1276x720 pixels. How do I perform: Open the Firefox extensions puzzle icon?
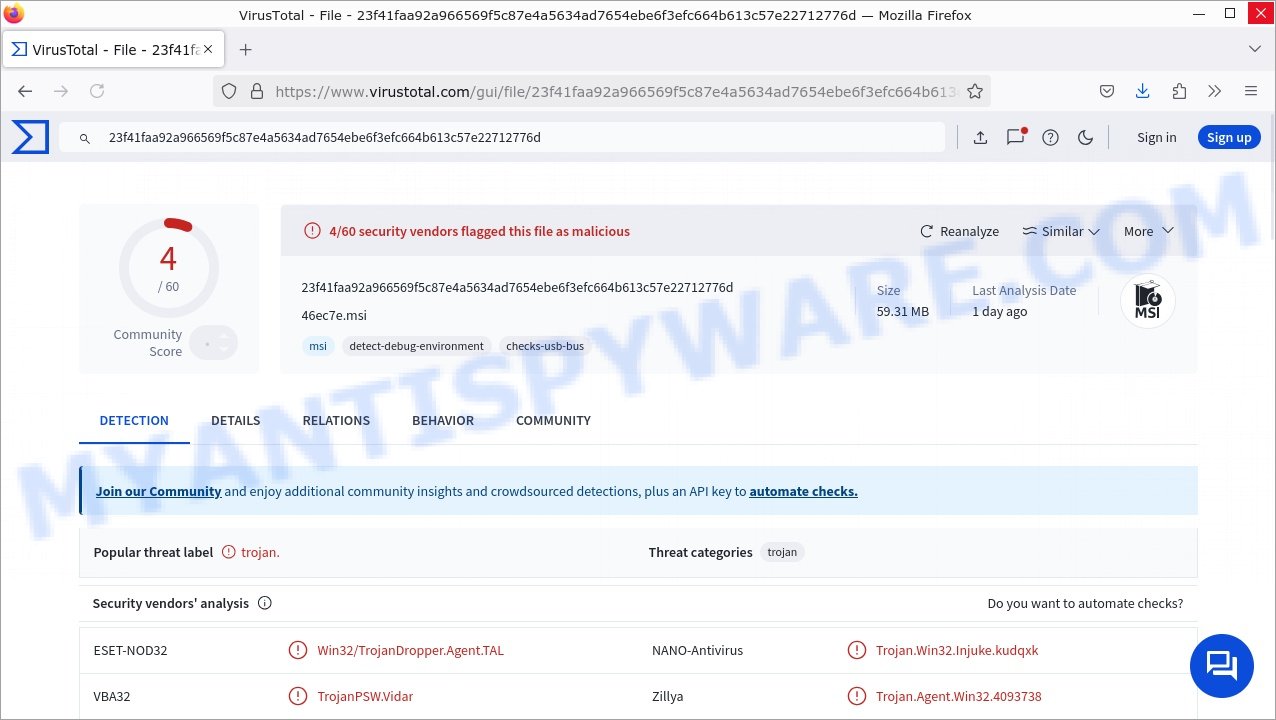coord(1179,91)
